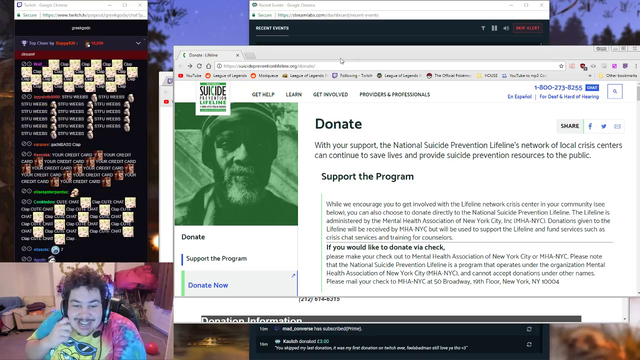
Task: Open League of Legends first bookmark
Action: 226,76
